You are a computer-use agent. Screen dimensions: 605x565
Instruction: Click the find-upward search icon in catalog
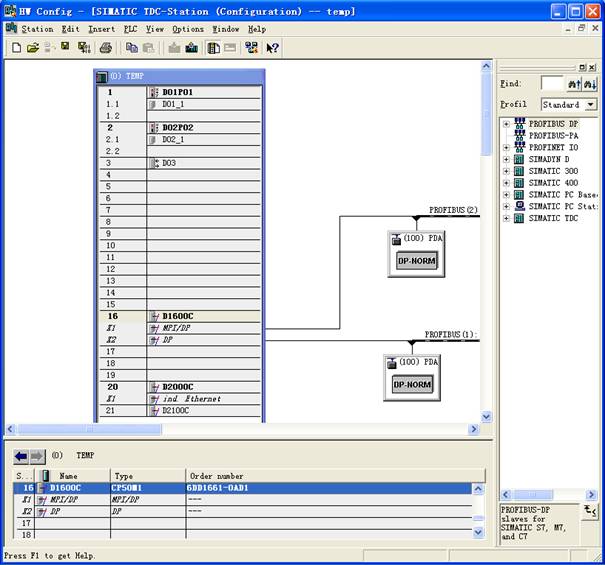pyautogui.click(x=575, y=84)
